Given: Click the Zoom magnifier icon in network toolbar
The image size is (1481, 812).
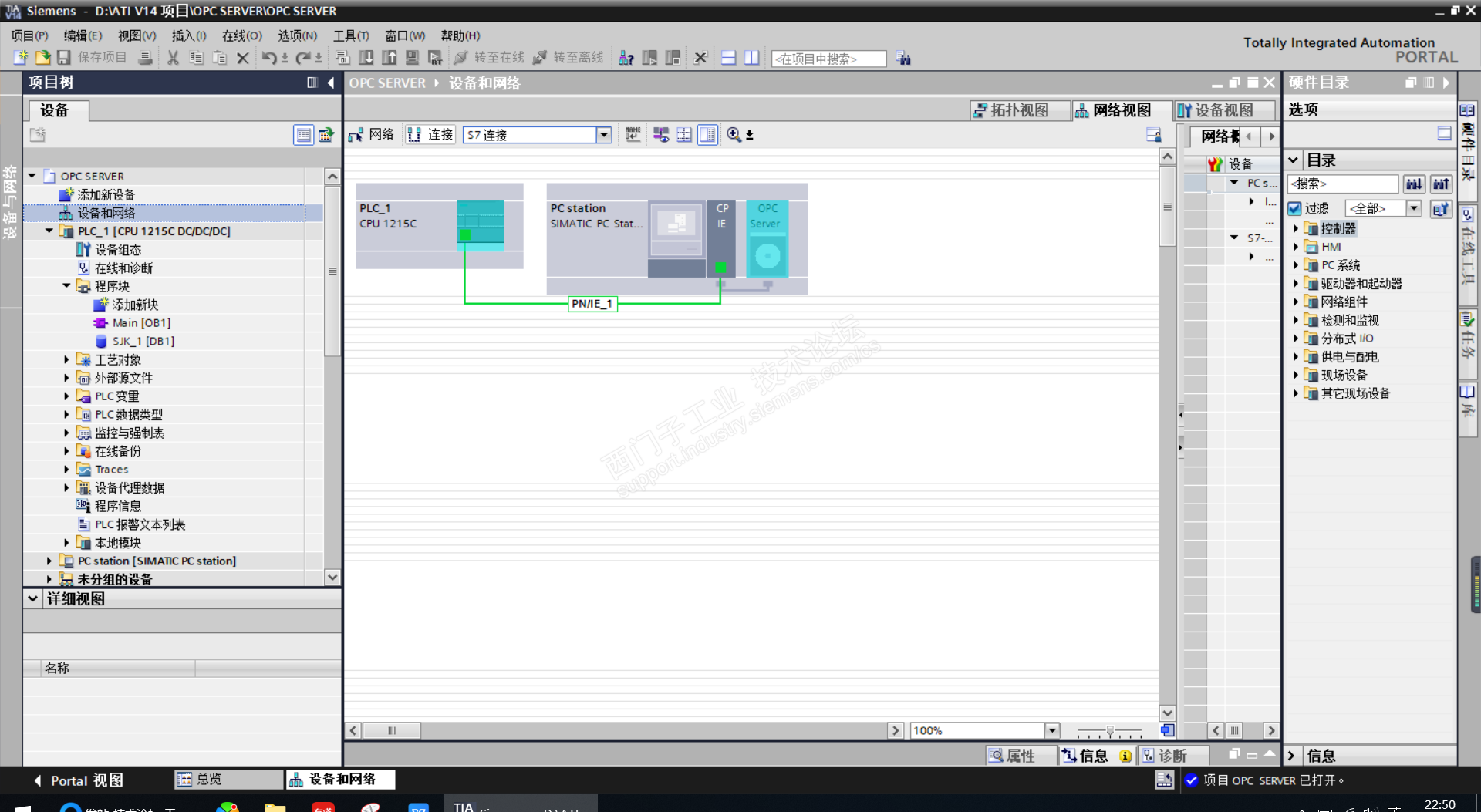Looking at the screenshot, I should point(734,135).
